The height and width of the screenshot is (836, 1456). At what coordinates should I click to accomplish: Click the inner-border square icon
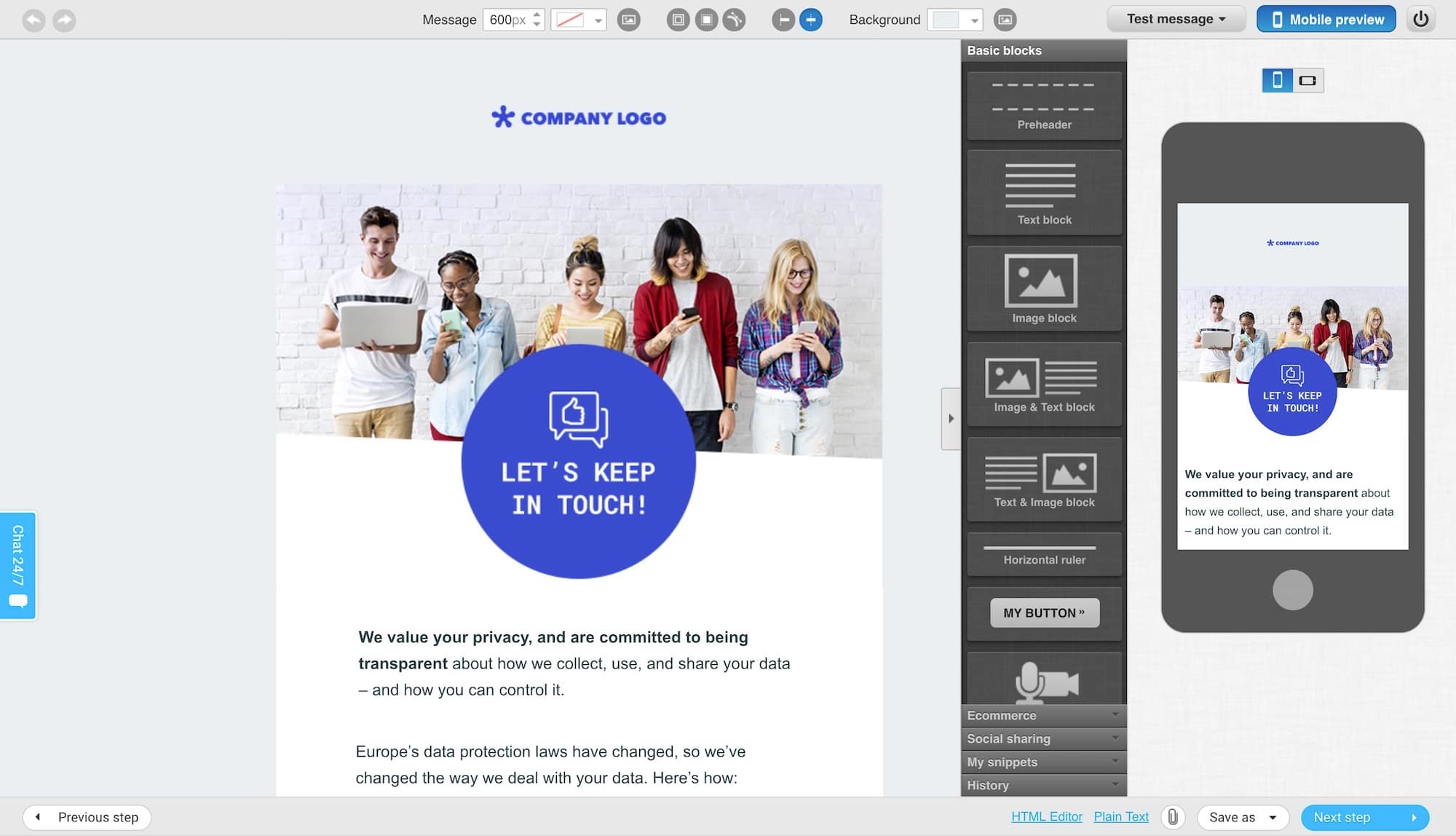click(x=678, y=20)
